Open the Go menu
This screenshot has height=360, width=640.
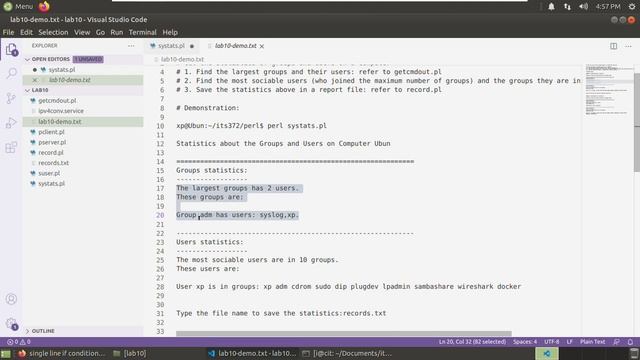tap(100, 32)
